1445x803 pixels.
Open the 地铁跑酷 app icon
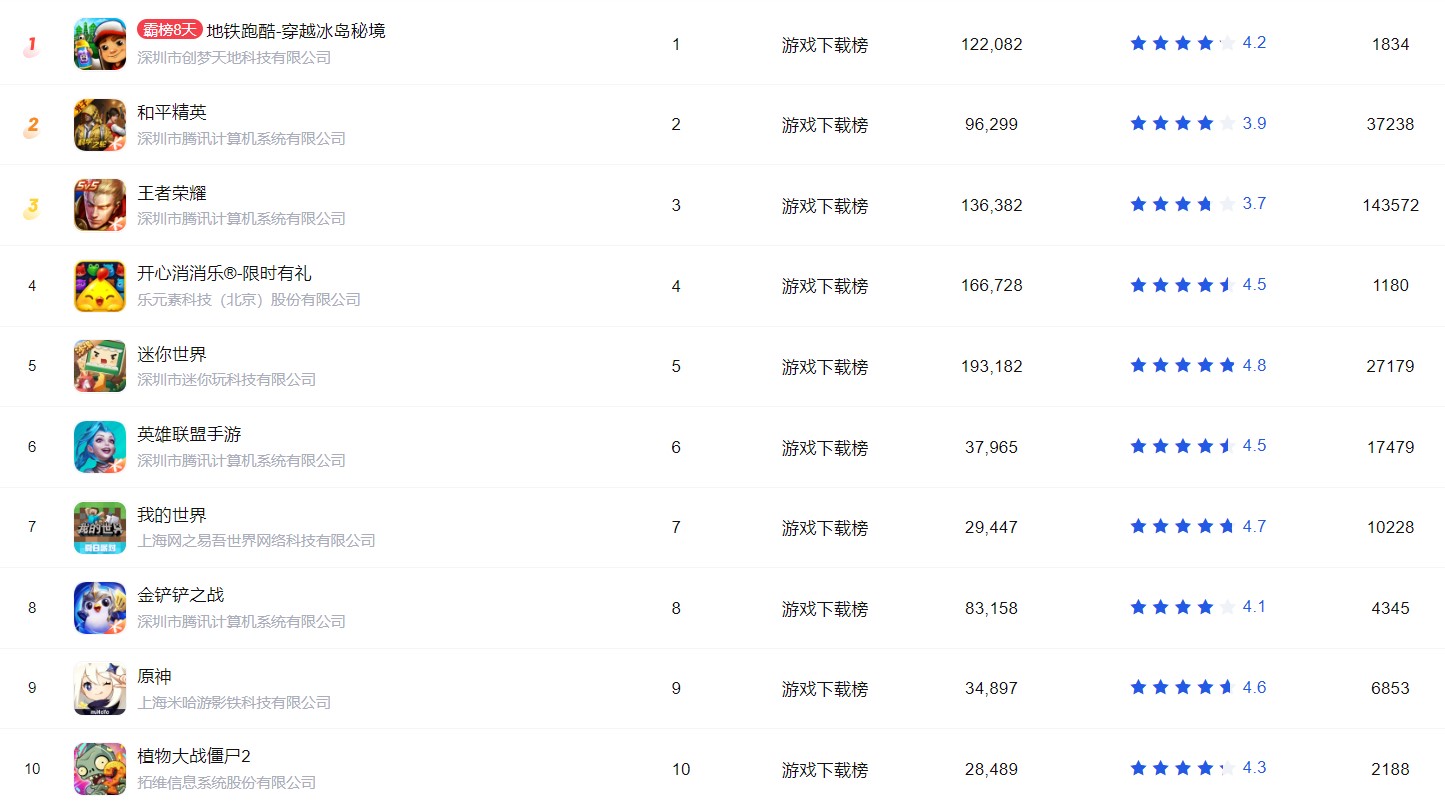100,44
